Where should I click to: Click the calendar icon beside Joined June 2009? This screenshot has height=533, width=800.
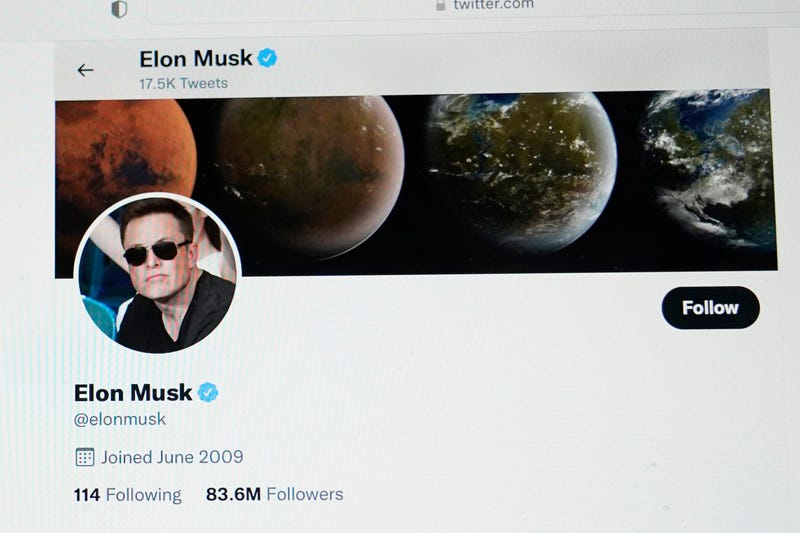[85, 457]
